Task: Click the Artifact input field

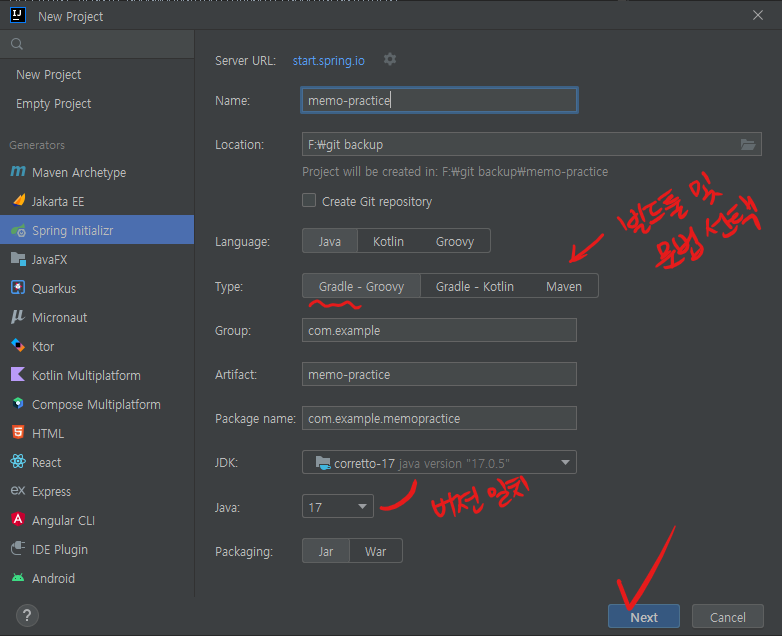Action: [439, 374]
